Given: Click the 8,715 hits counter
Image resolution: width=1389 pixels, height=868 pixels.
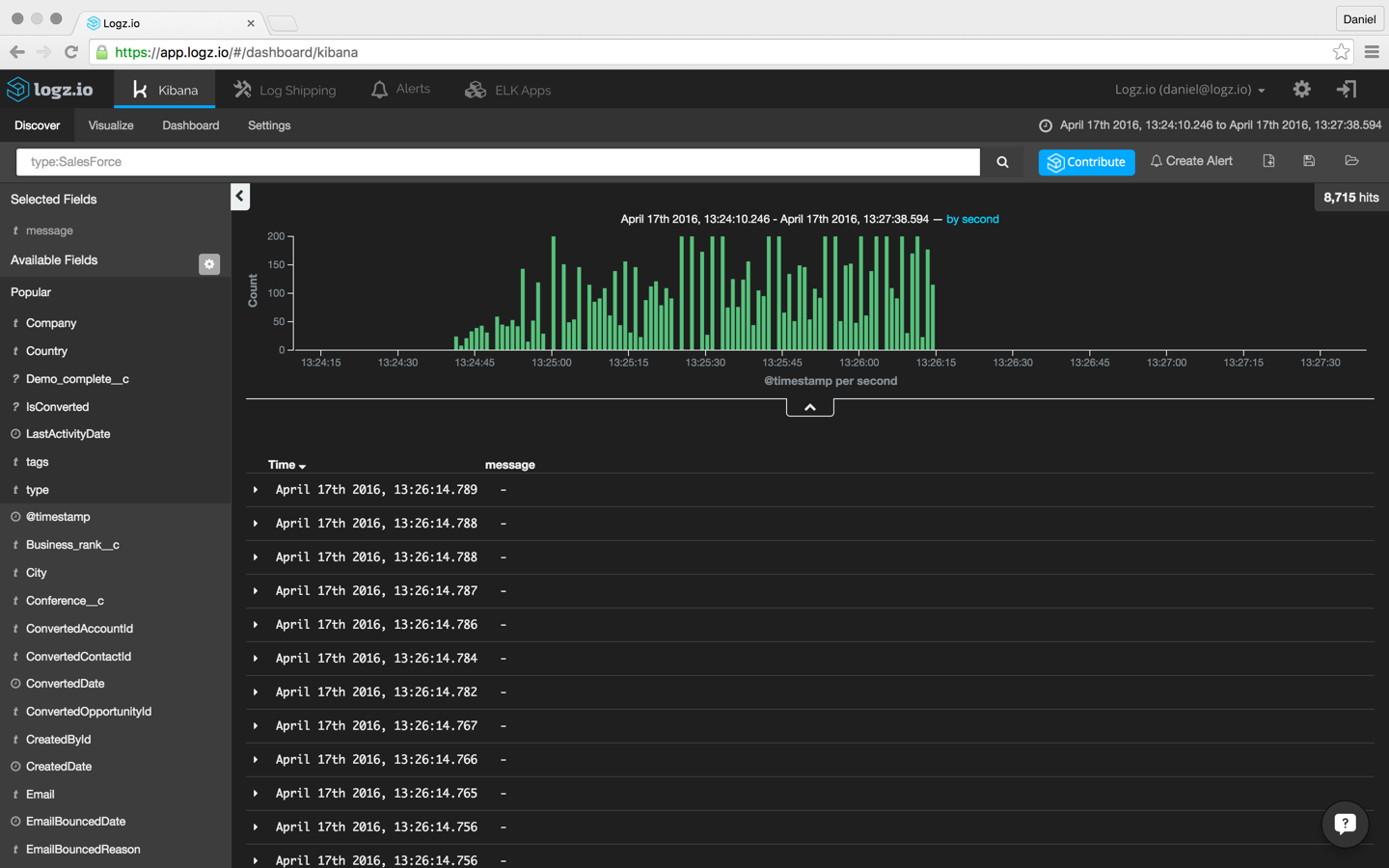Looking at the screenshot, I should pyautogui.click(x=1350, y=198).
